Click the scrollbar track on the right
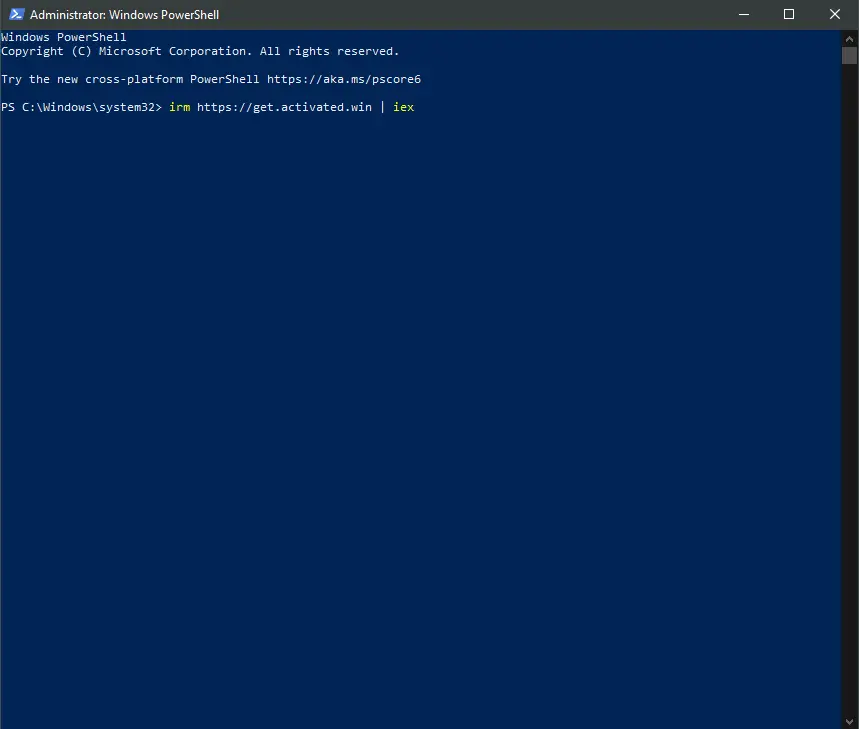 851,400
